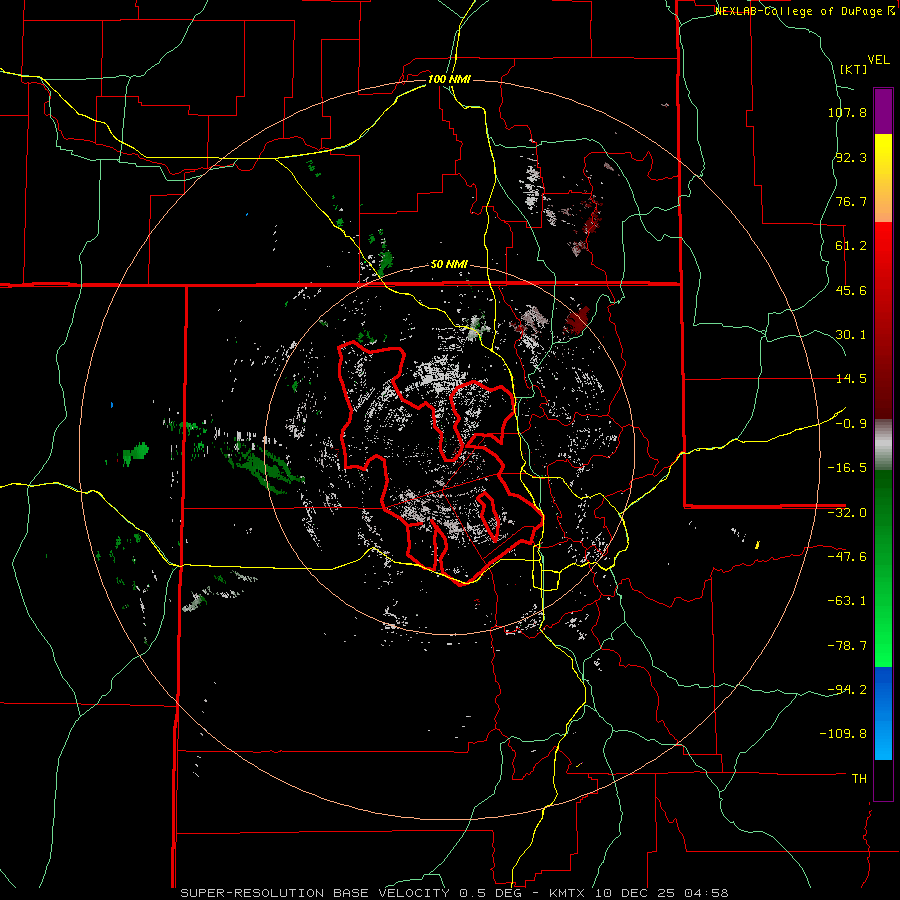
Task: Click the TH label by the color bar
Action: click(859, 778)
